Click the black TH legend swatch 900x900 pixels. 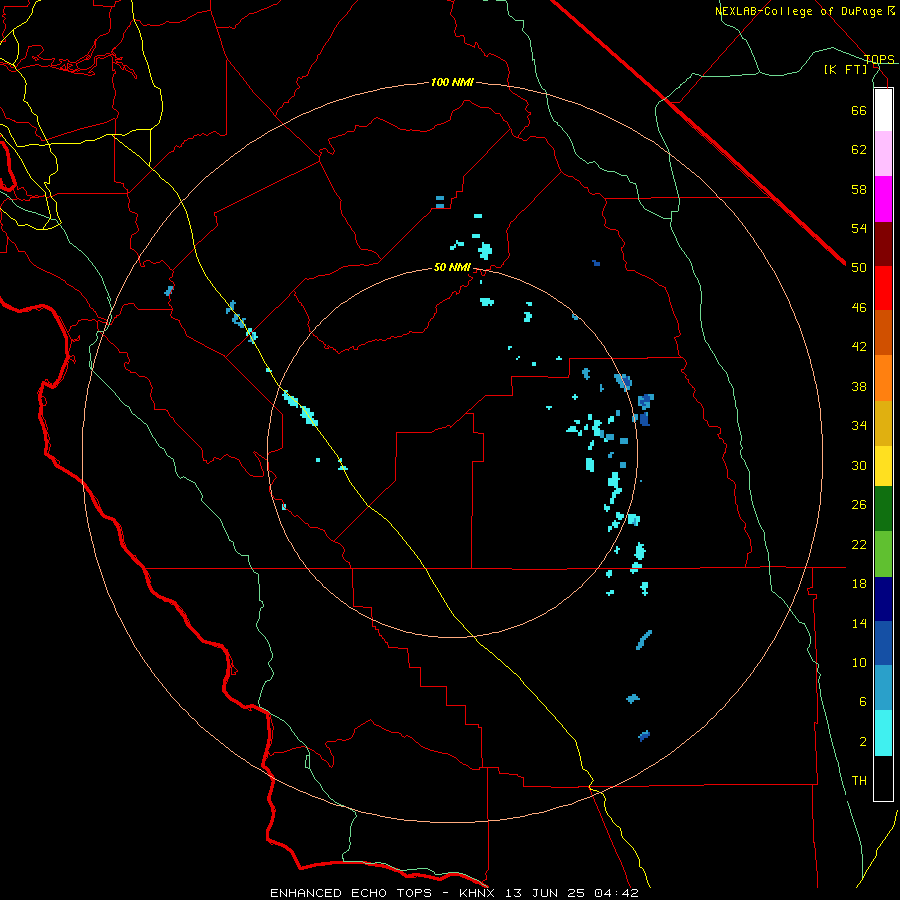click(883, 778)
